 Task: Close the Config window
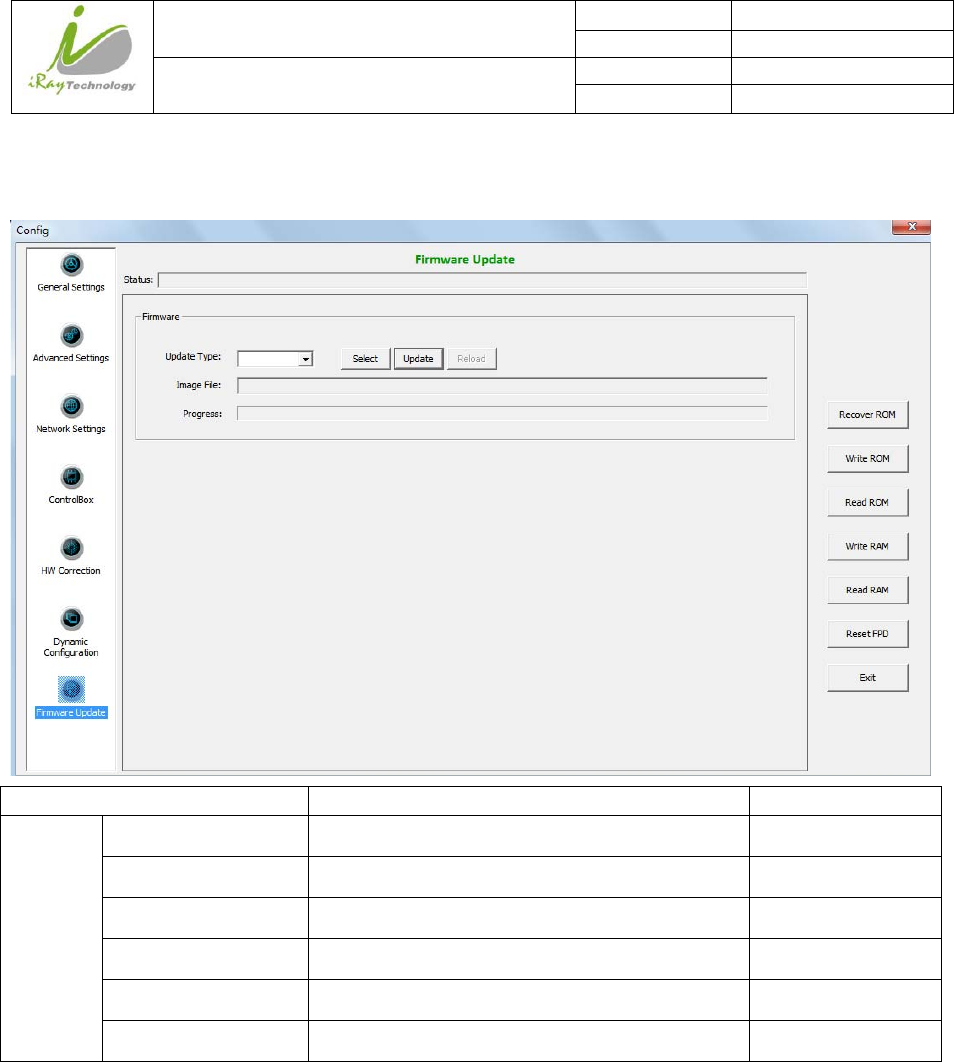click(x=911, y=227)
